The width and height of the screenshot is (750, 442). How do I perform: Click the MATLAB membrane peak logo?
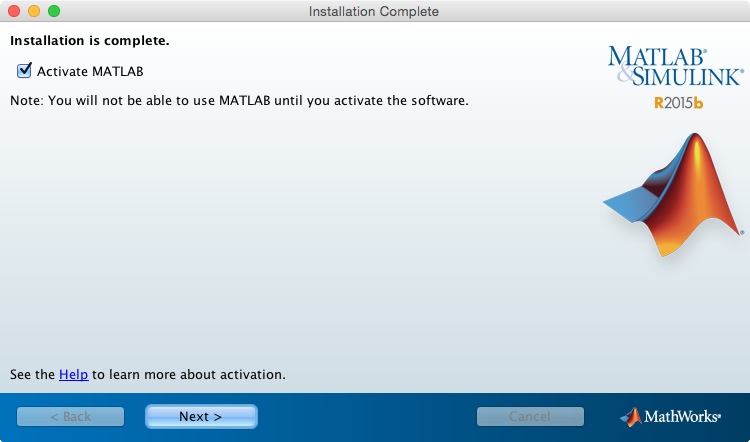click(675, 195)
